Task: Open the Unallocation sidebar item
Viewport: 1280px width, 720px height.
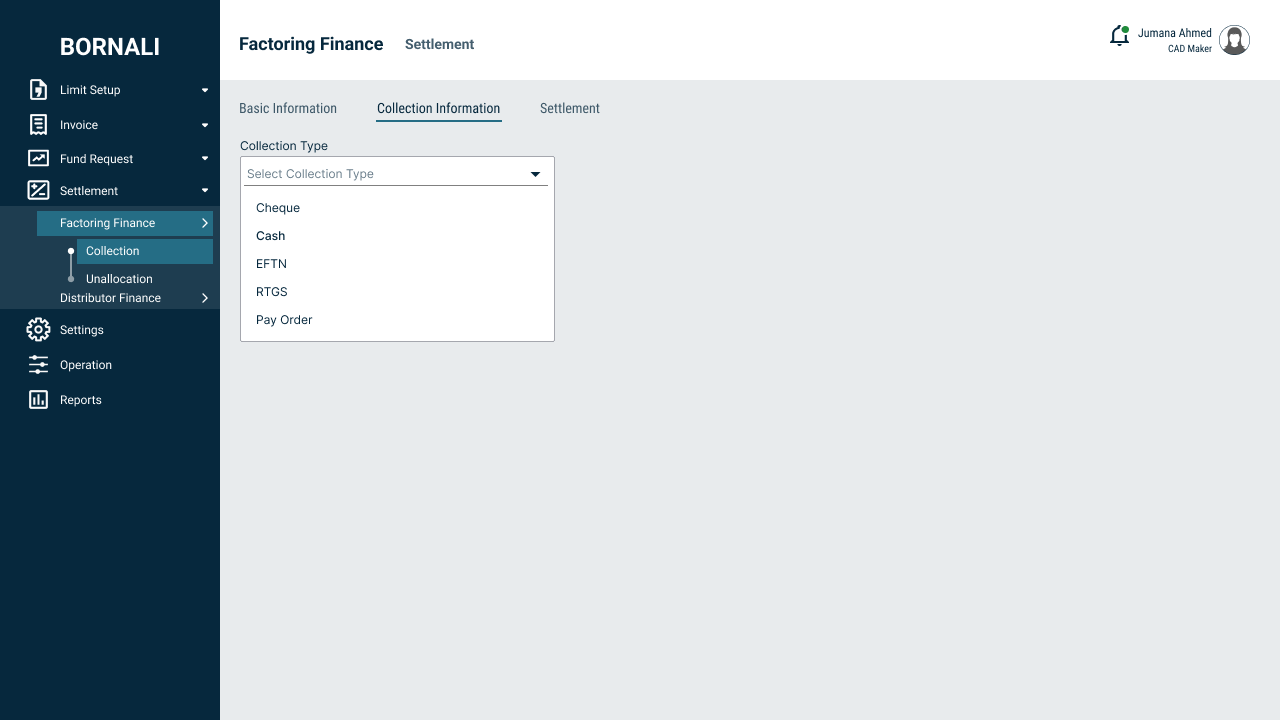Action: (119, 279)
